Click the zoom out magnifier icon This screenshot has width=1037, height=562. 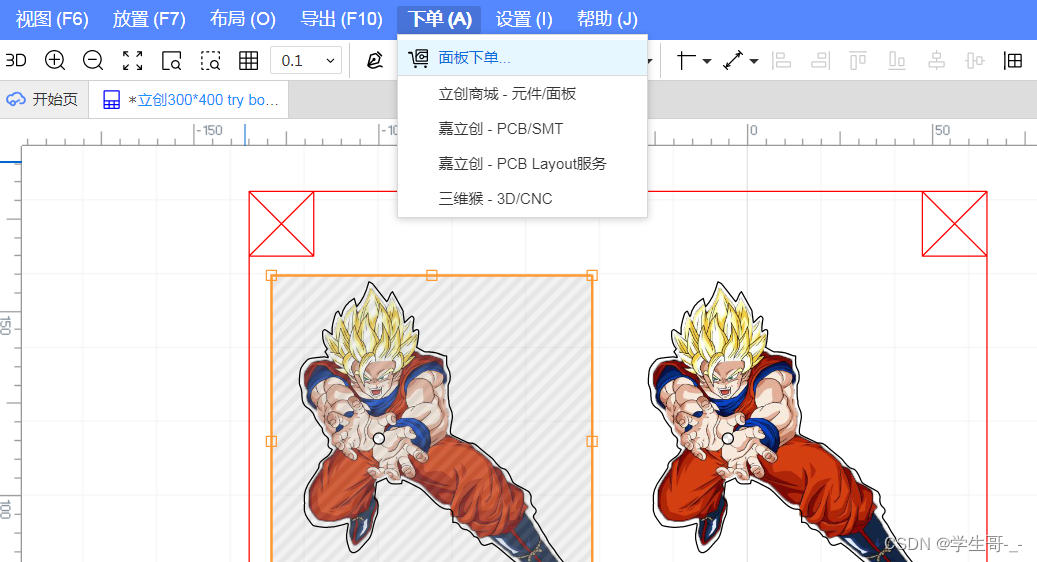(x=93, y=60)
